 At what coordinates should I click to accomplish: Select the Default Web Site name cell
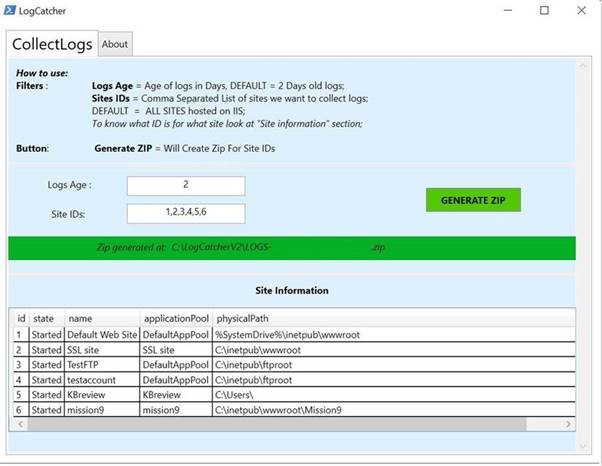point(102,335)
